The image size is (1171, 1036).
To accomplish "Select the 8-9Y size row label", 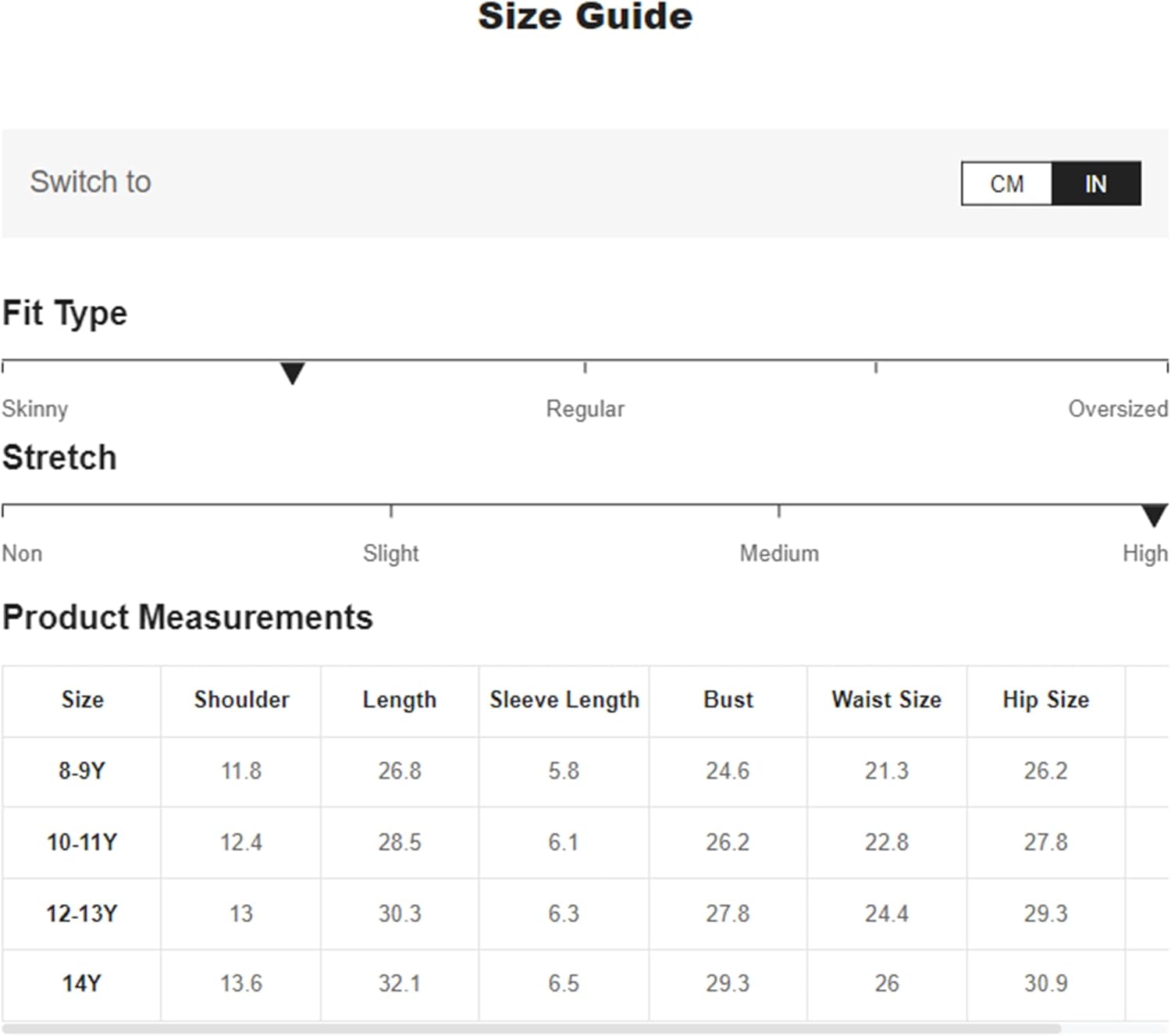I will click(82, 771).
